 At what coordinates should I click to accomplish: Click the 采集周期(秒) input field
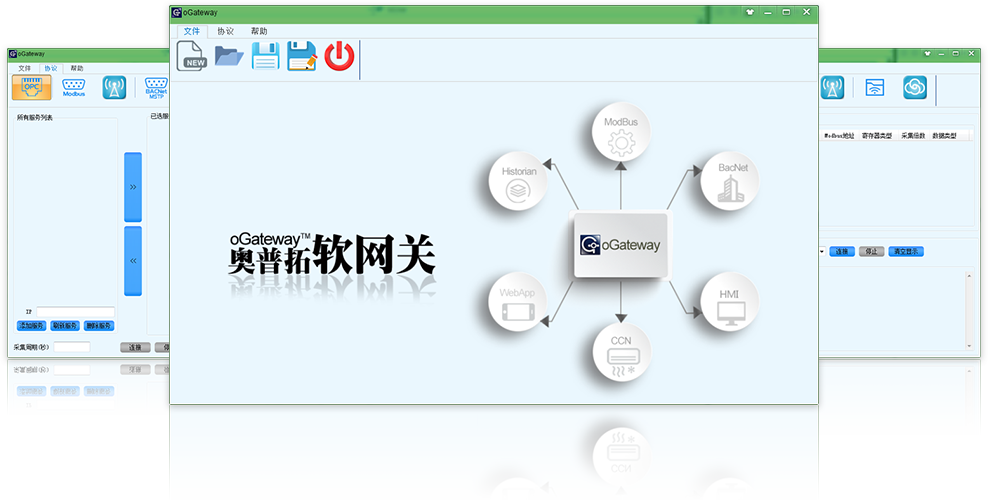click(x=72, y=347)
